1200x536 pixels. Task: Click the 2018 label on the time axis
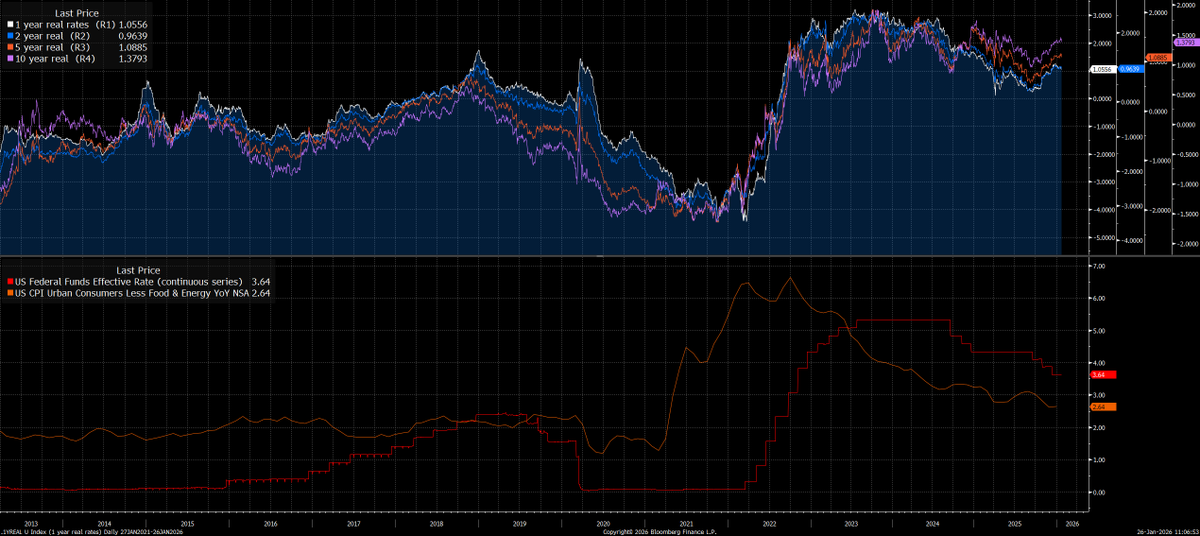tap(437, 523)
